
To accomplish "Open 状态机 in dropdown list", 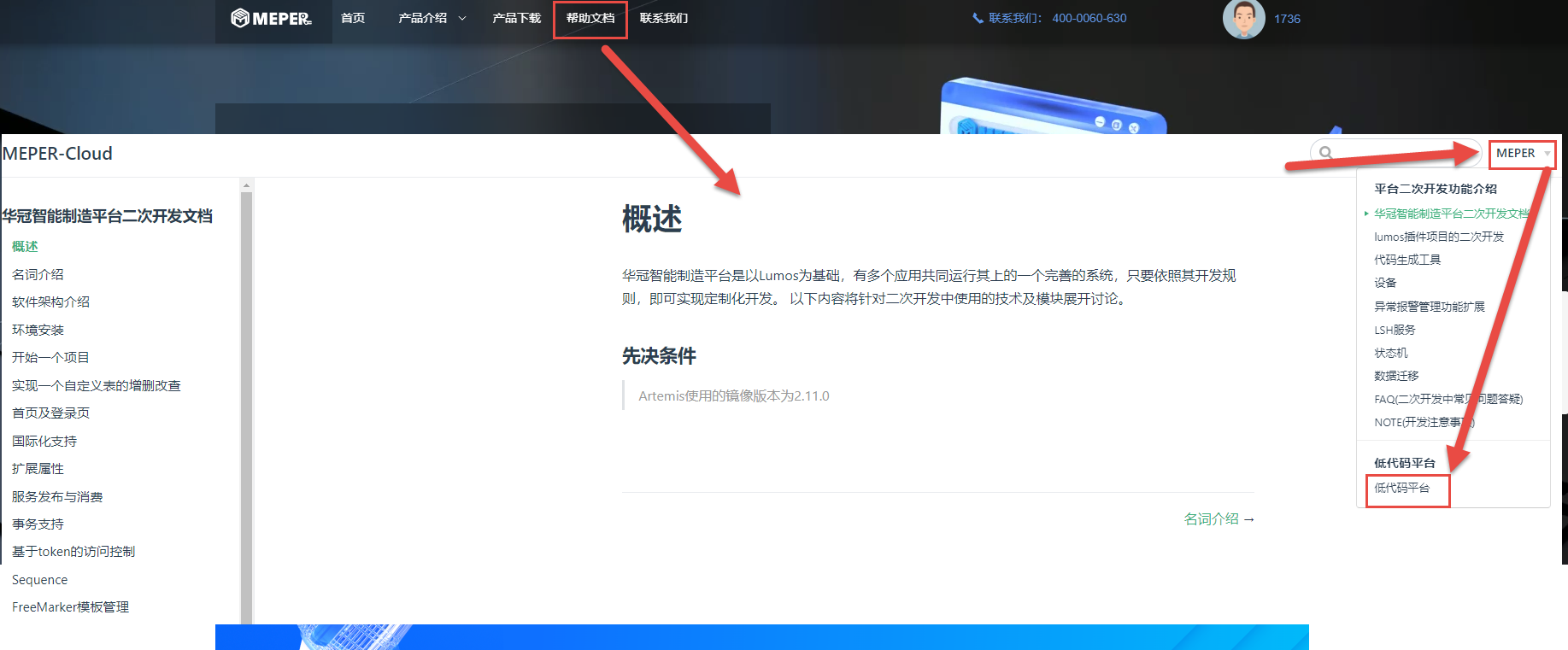I will (x=1391, y=353).
